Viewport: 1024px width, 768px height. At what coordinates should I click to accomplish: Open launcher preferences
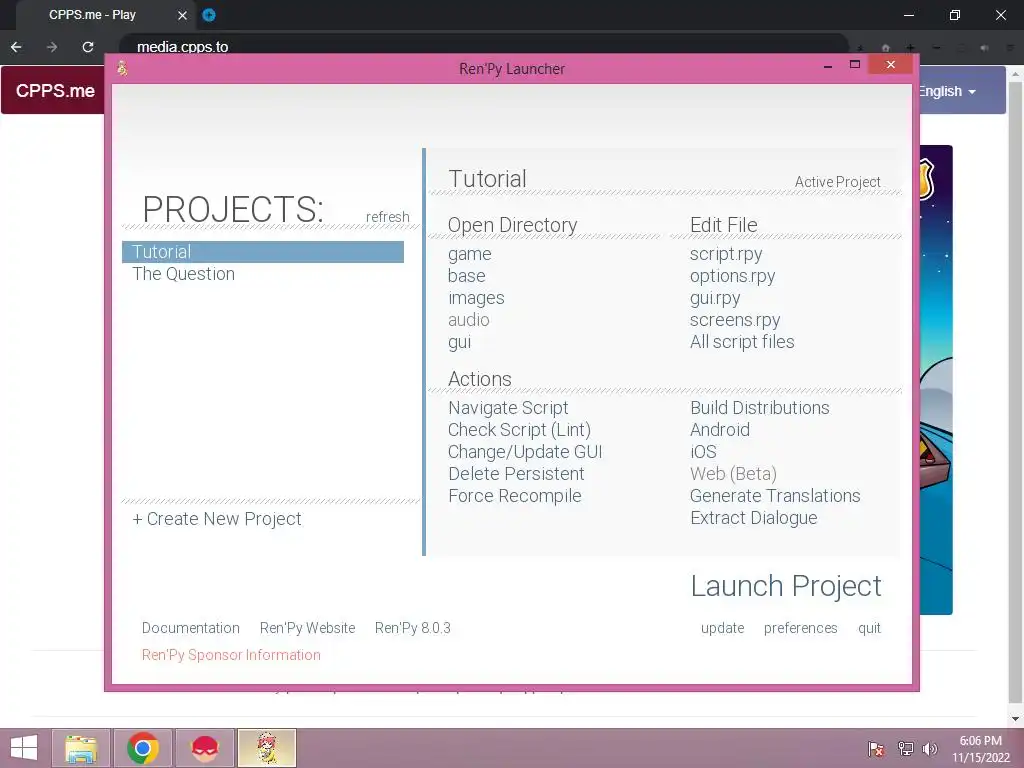point(801,628)
